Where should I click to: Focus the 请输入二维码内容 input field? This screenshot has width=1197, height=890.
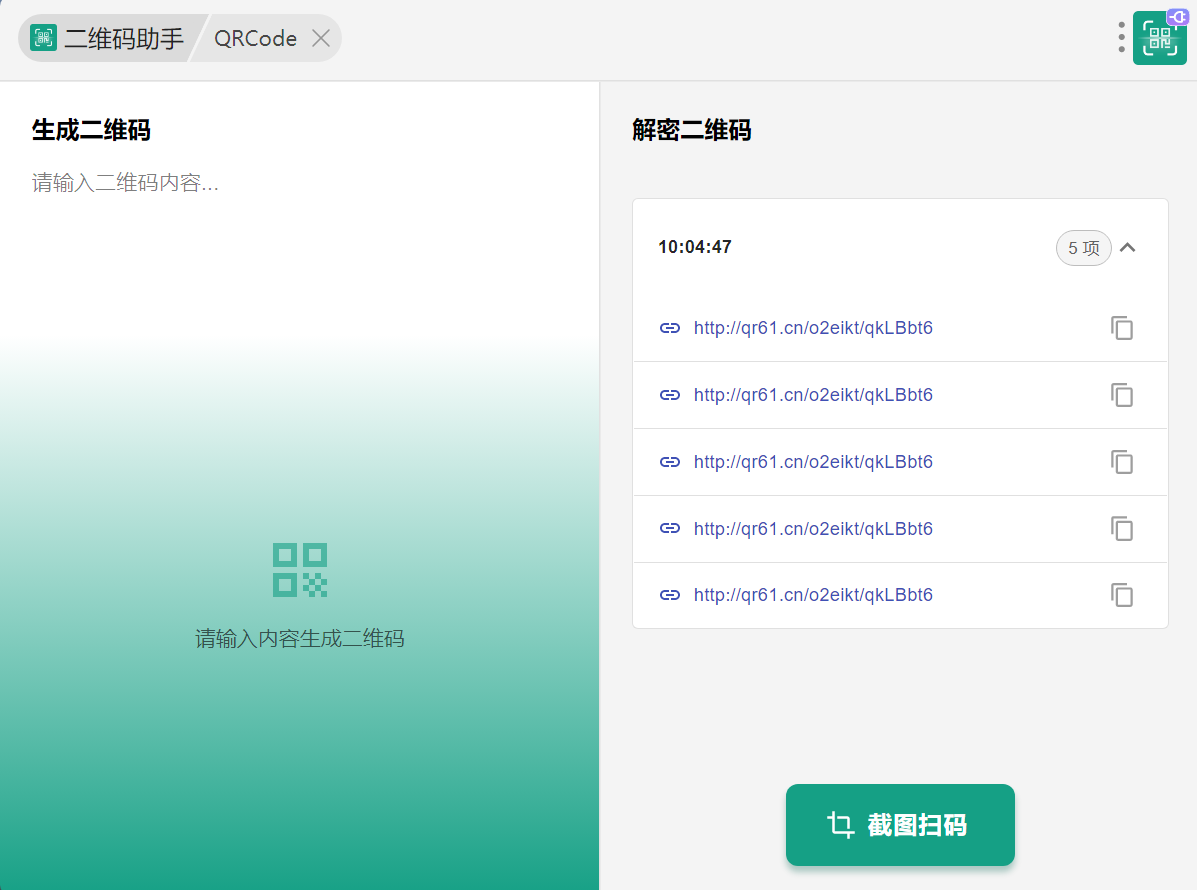pos(298,184)
